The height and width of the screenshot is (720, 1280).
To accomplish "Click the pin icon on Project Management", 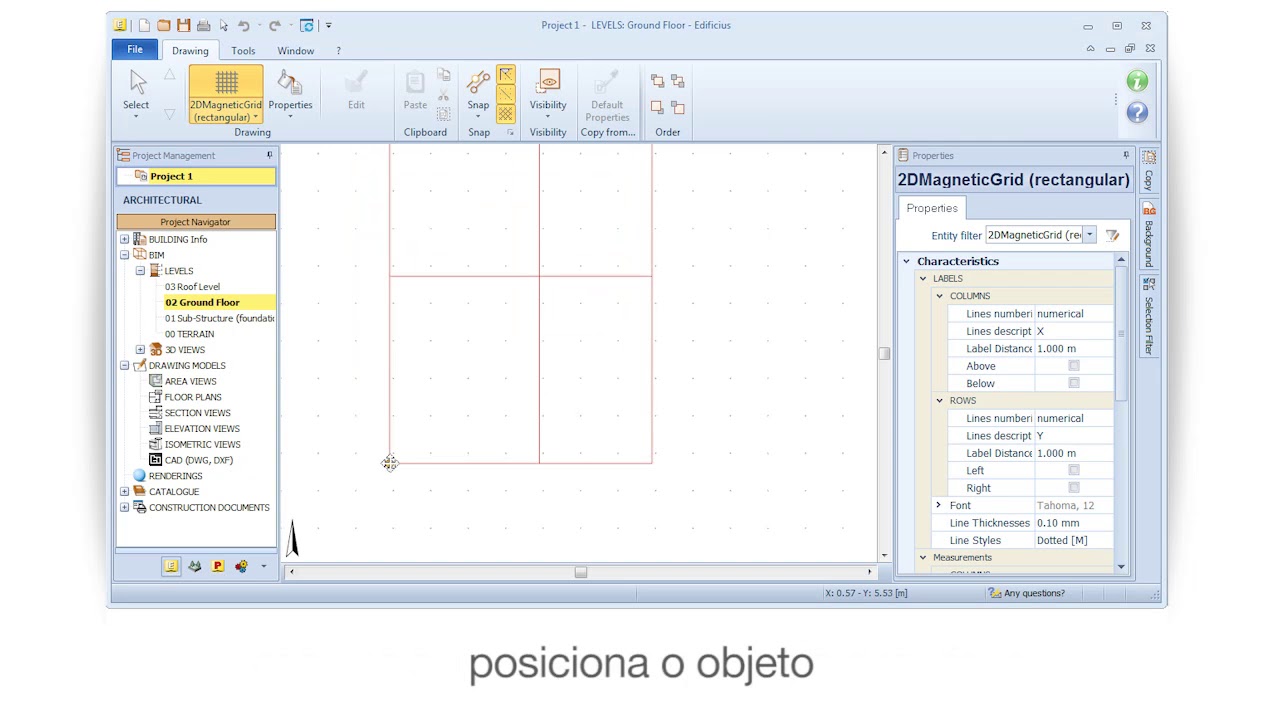I will 269,155.
